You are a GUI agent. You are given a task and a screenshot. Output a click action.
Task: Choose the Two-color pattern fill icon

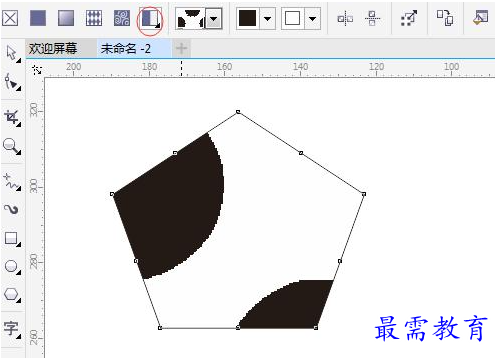[x=150, y=19]
